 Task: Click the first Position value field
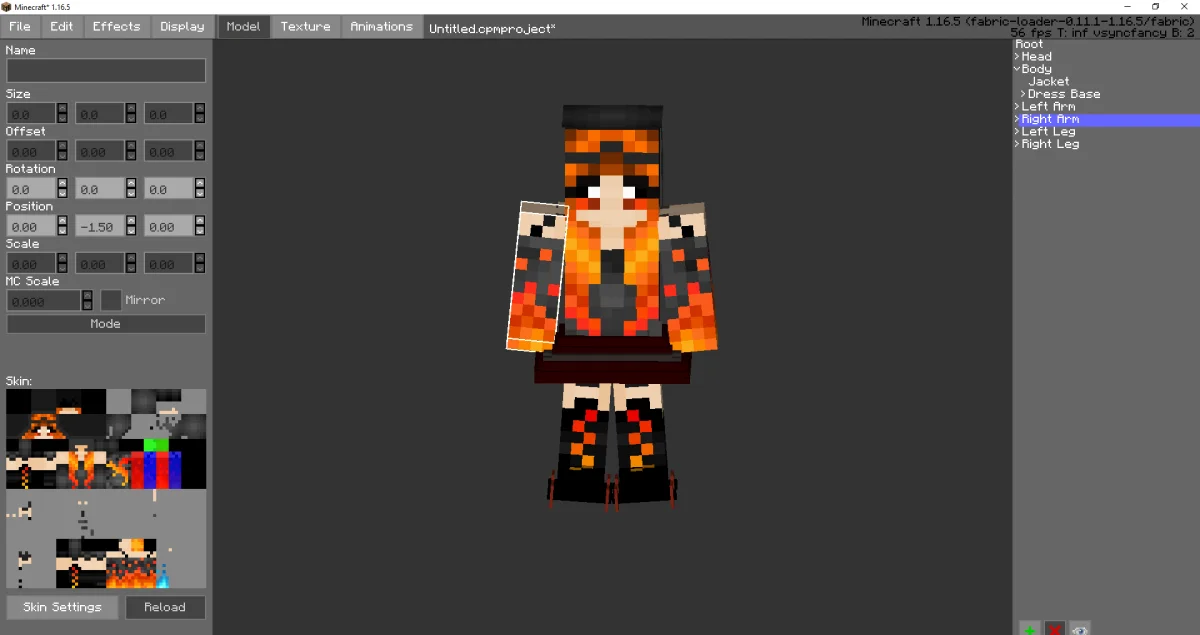tap(31, 226)
